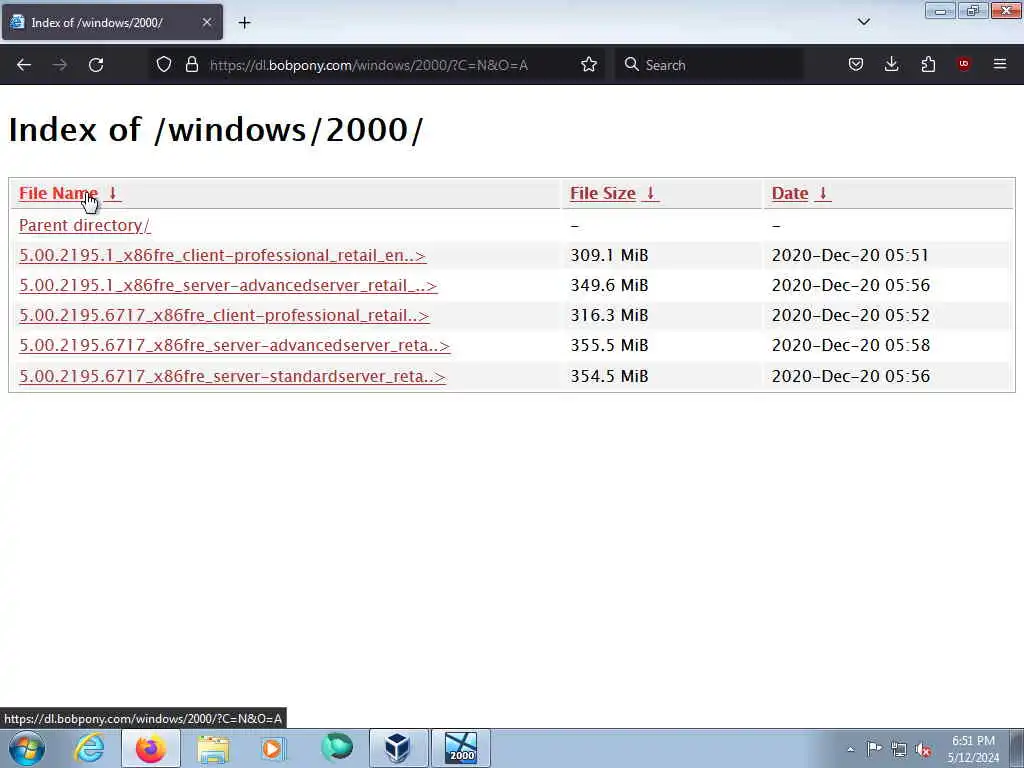Open Windows Explorer folder in taskbar
This screenshot has height=768, width=1024.
click(213, 748)
